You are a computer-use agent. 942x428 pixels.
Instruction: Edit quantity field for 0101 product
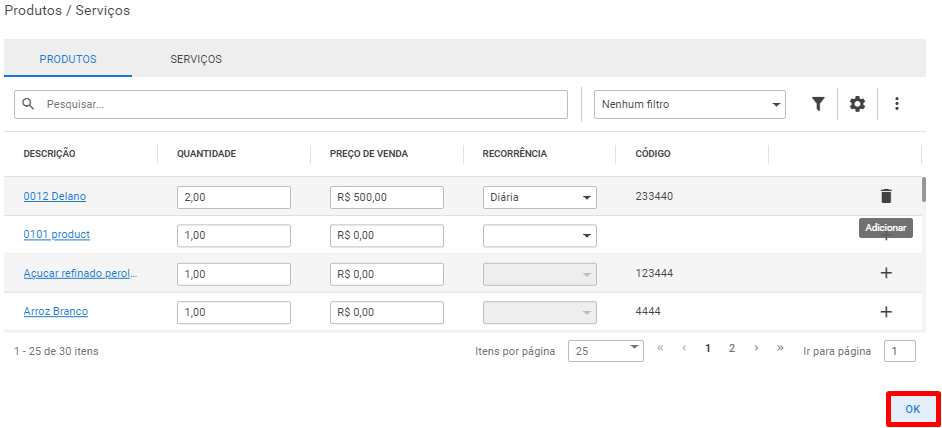[x=234, y=236]
